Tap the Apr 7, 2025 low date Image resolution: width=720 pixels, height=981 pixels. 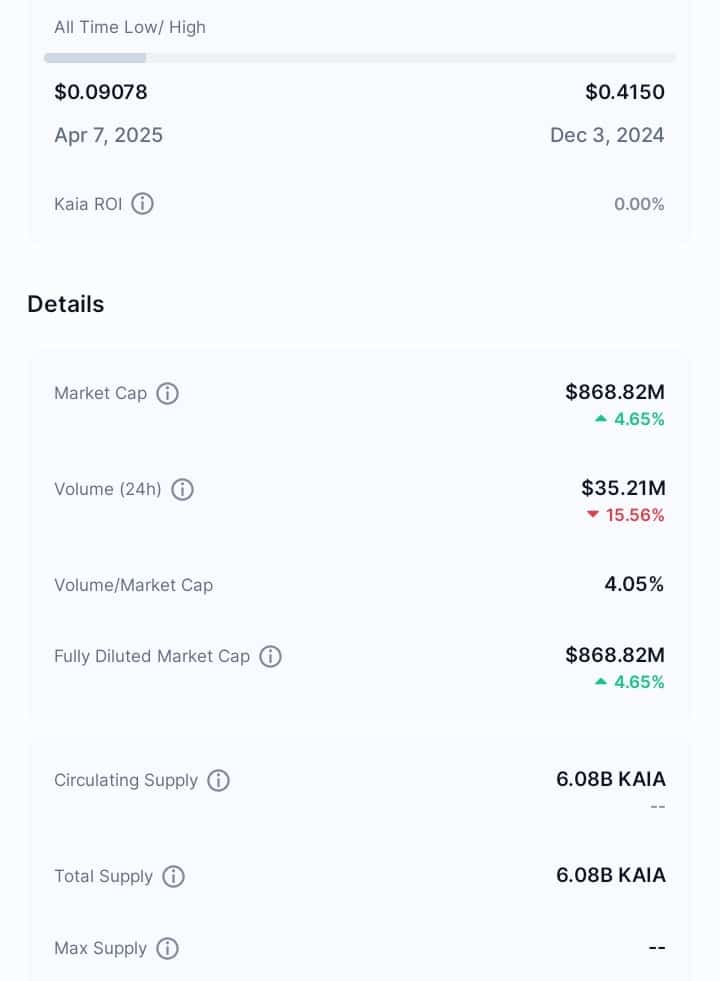[108, 135]
